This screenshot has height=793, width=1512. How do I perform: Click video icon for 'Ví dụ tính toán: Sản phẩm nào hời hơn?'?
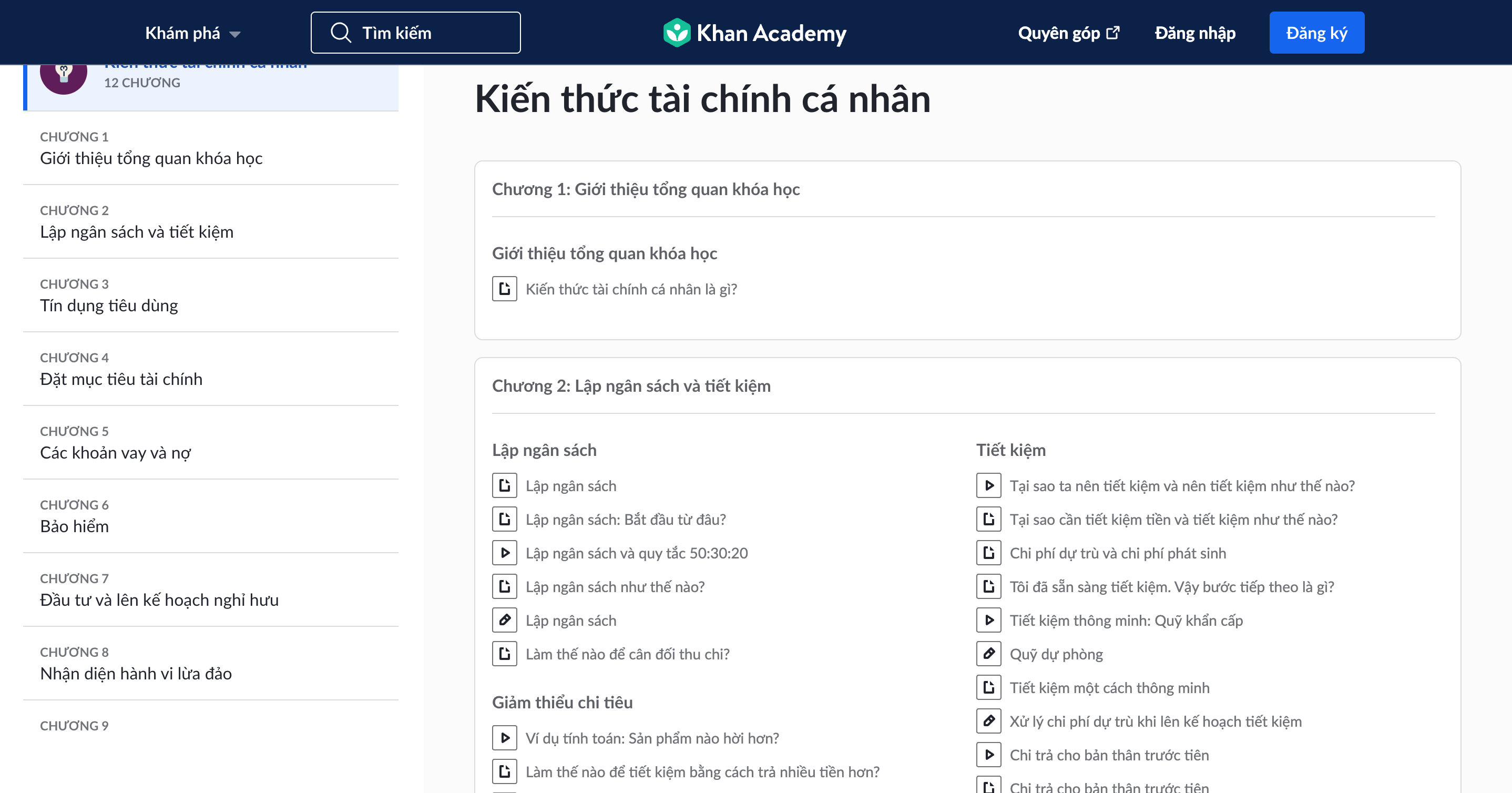click(x=504, y=738)
